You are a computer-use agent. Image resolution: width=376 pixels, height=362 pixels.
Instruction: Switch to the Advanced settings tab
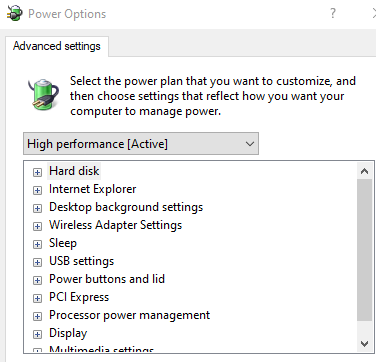point(57,46)
